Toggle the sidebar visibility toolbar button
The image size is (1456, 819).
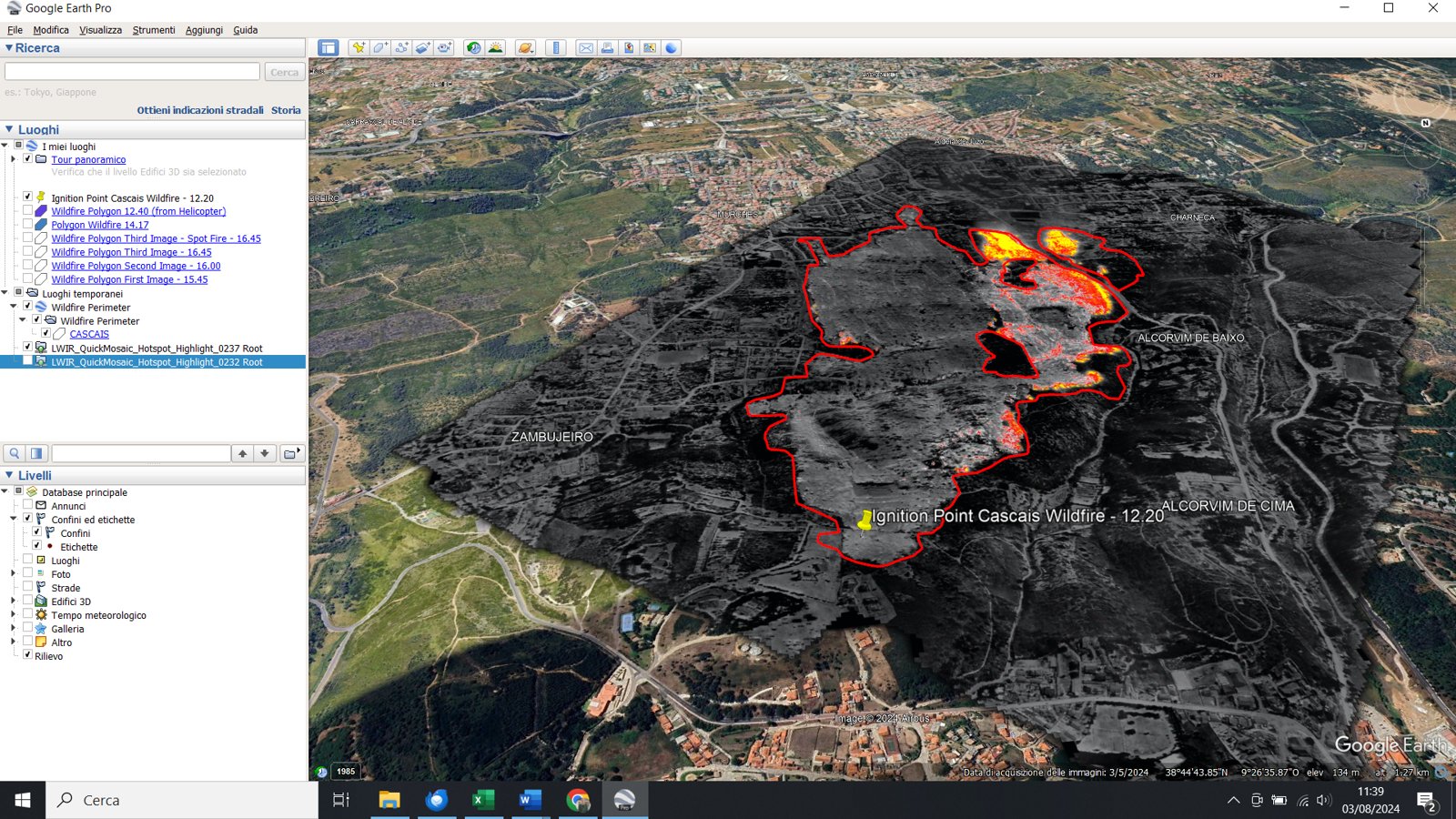point(329,48)
